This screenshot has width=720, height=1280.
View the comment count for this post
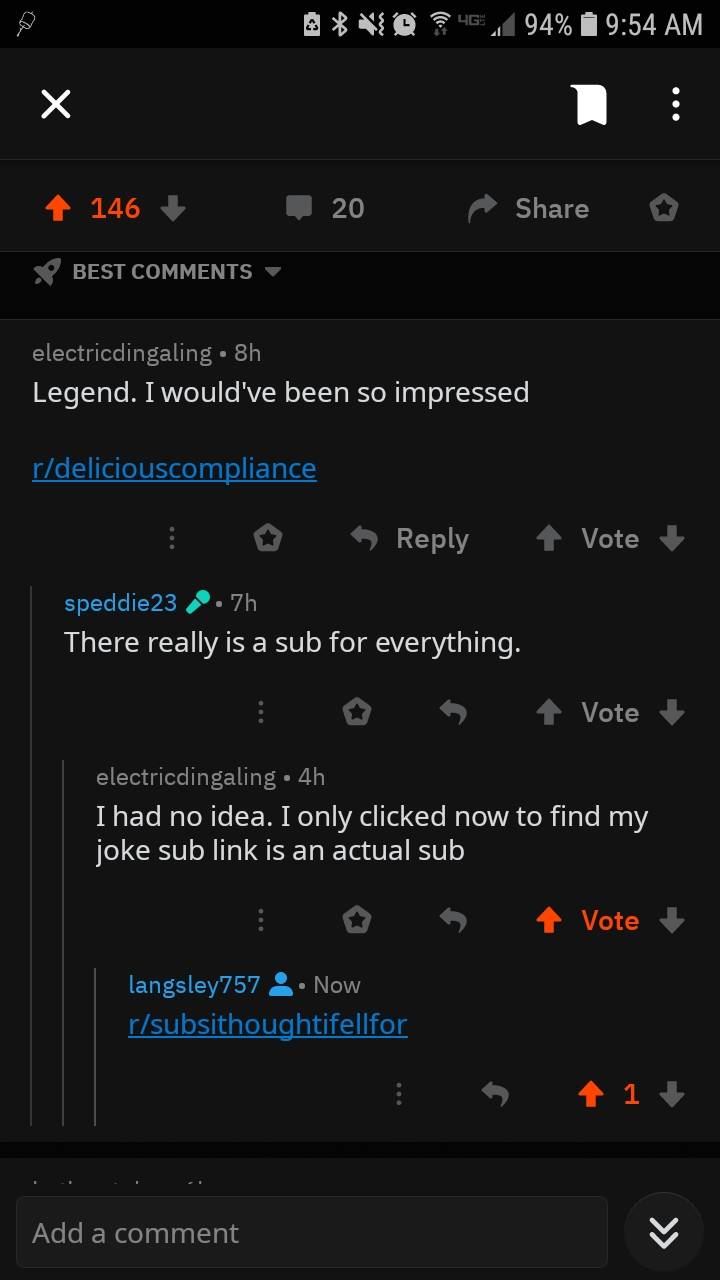[x=324, y=208]
